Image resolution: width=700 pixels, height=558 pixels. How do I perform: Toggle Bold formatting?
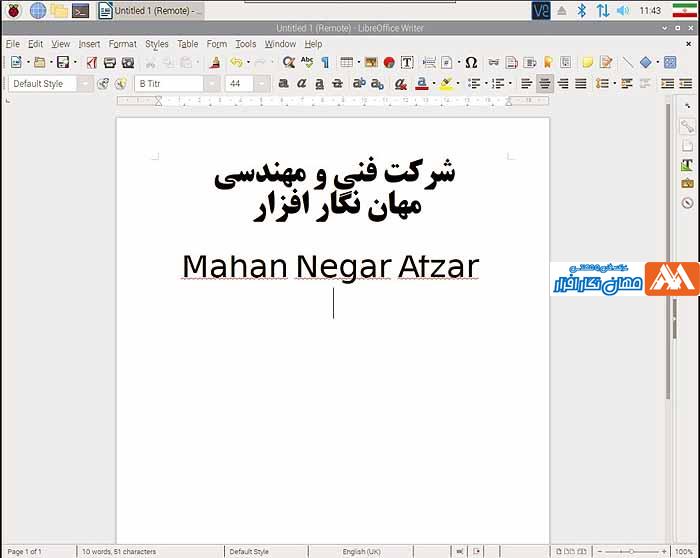[284, 84]
